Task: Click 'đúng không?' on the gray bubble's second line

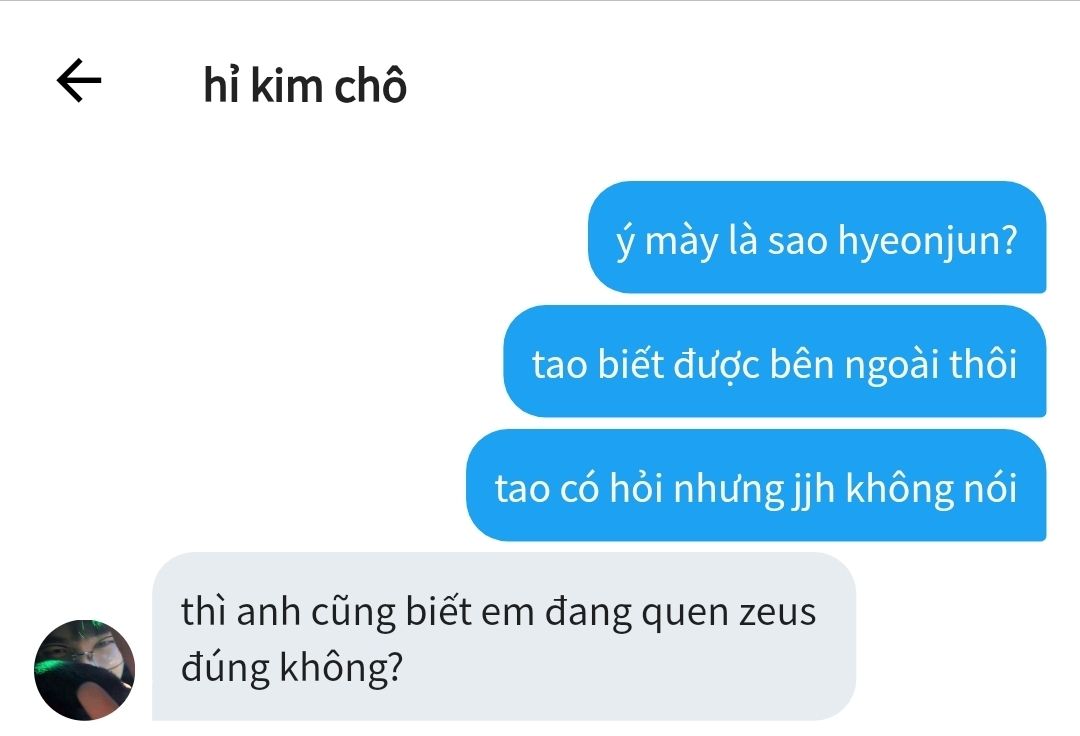Action: click(x=292, y=667)
